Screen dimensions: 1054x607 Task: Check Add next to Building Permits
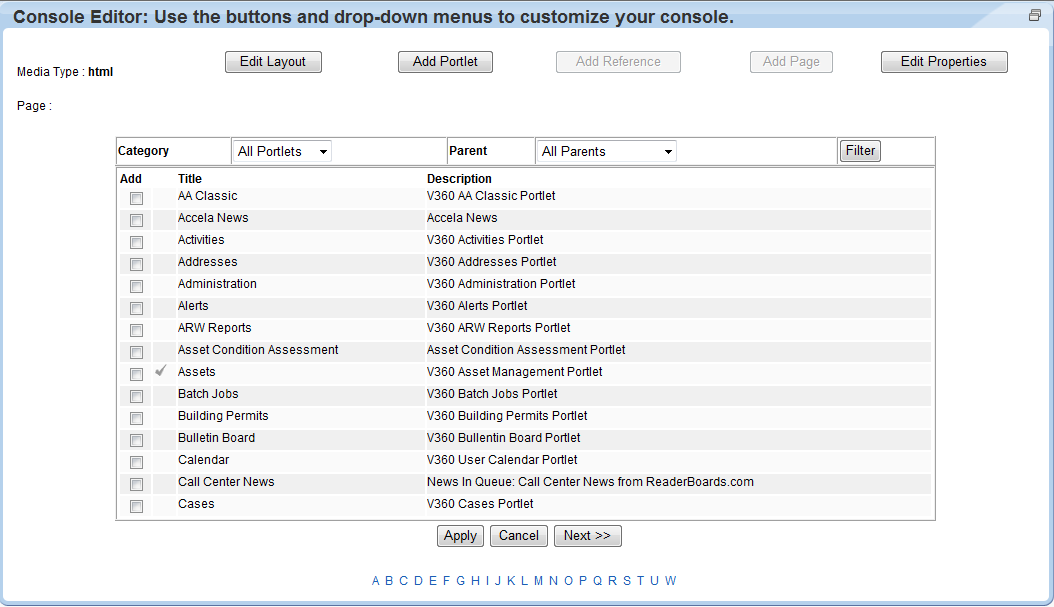(x=136, y=418)
